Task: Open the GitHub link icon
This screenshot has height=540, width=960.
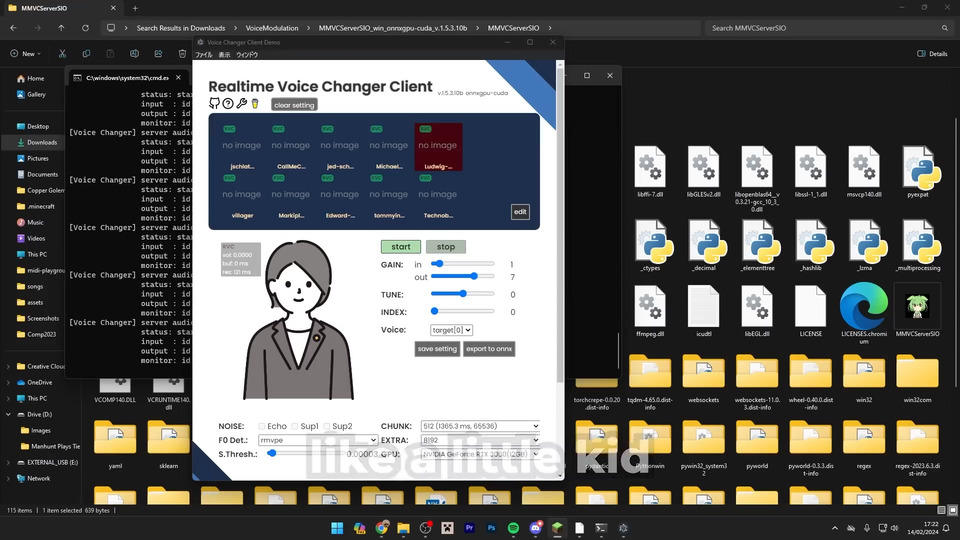Action: [214, 103]
